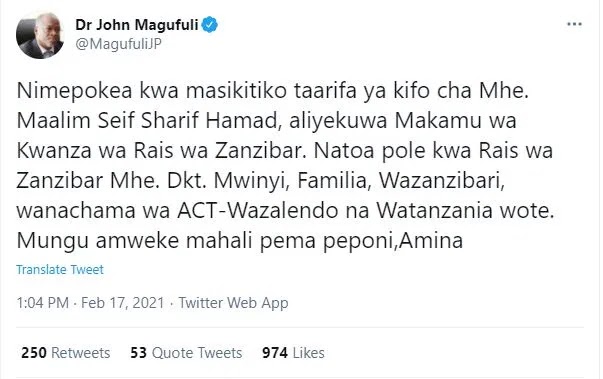Image resolution: width=603 pixels, height=379 pixels.
Task: Open the Twitter Web App source link
Action: point(233,303)
